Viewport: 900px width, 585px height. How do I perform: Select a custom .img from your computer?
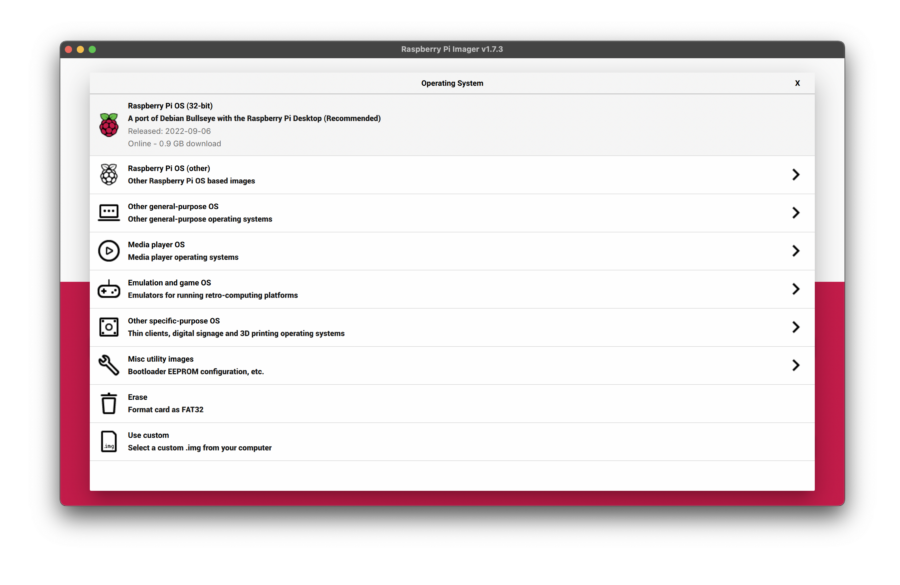199,442
